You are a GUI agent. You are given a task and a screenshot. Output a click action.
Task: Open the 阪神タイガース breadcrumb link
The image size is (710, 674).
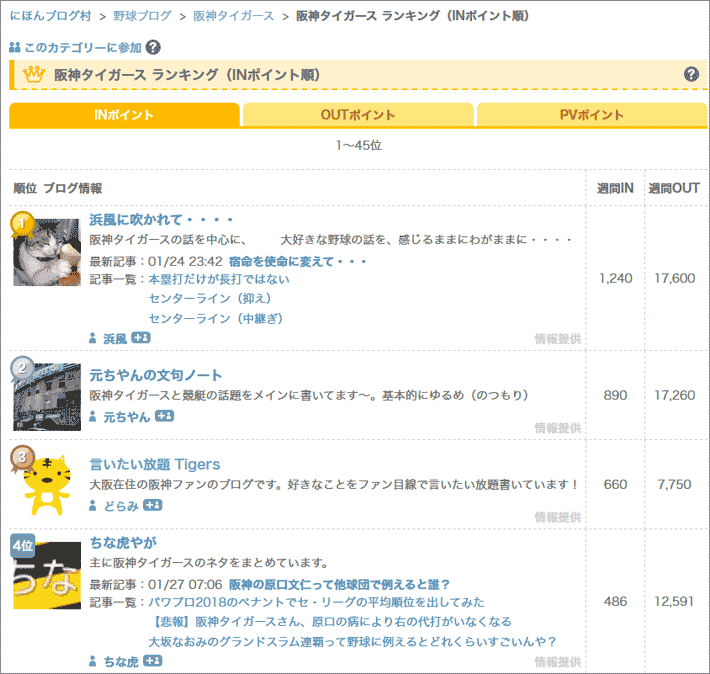pyautogui.click(x=234, y=16)
